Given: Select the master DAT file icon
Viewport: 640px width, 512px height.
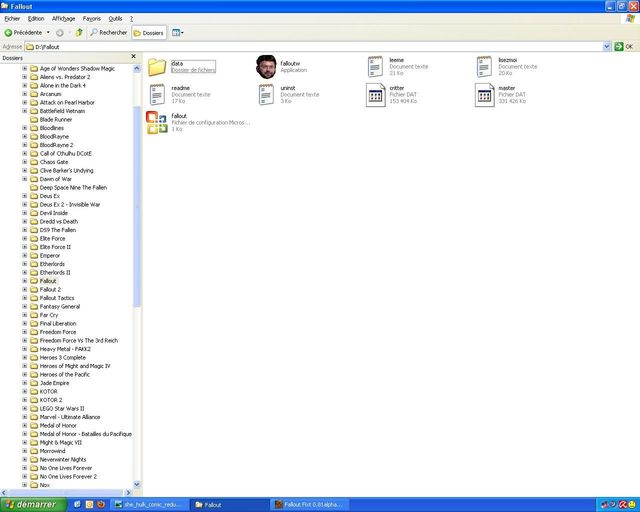Looking at the screenshot, I should pos(484,95).
